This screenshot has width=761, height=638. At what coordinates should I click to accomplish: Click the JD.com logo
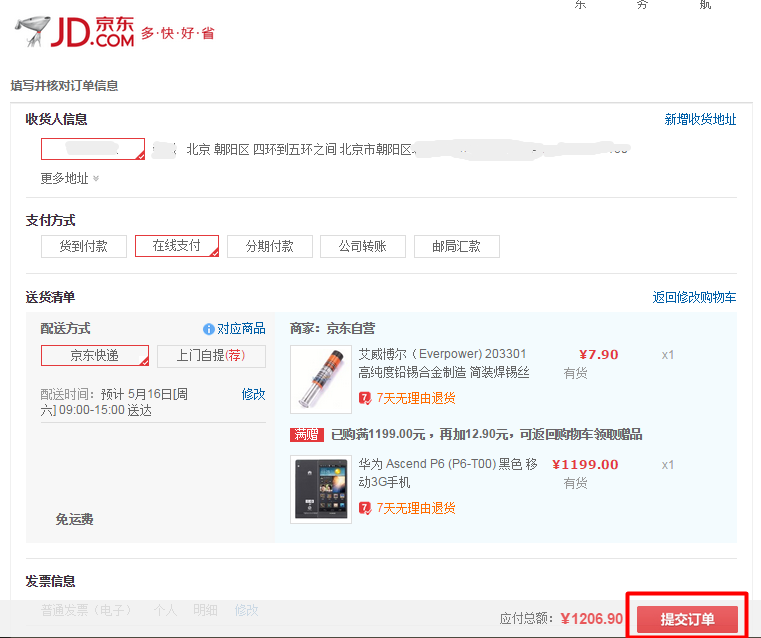pos(74,32)
